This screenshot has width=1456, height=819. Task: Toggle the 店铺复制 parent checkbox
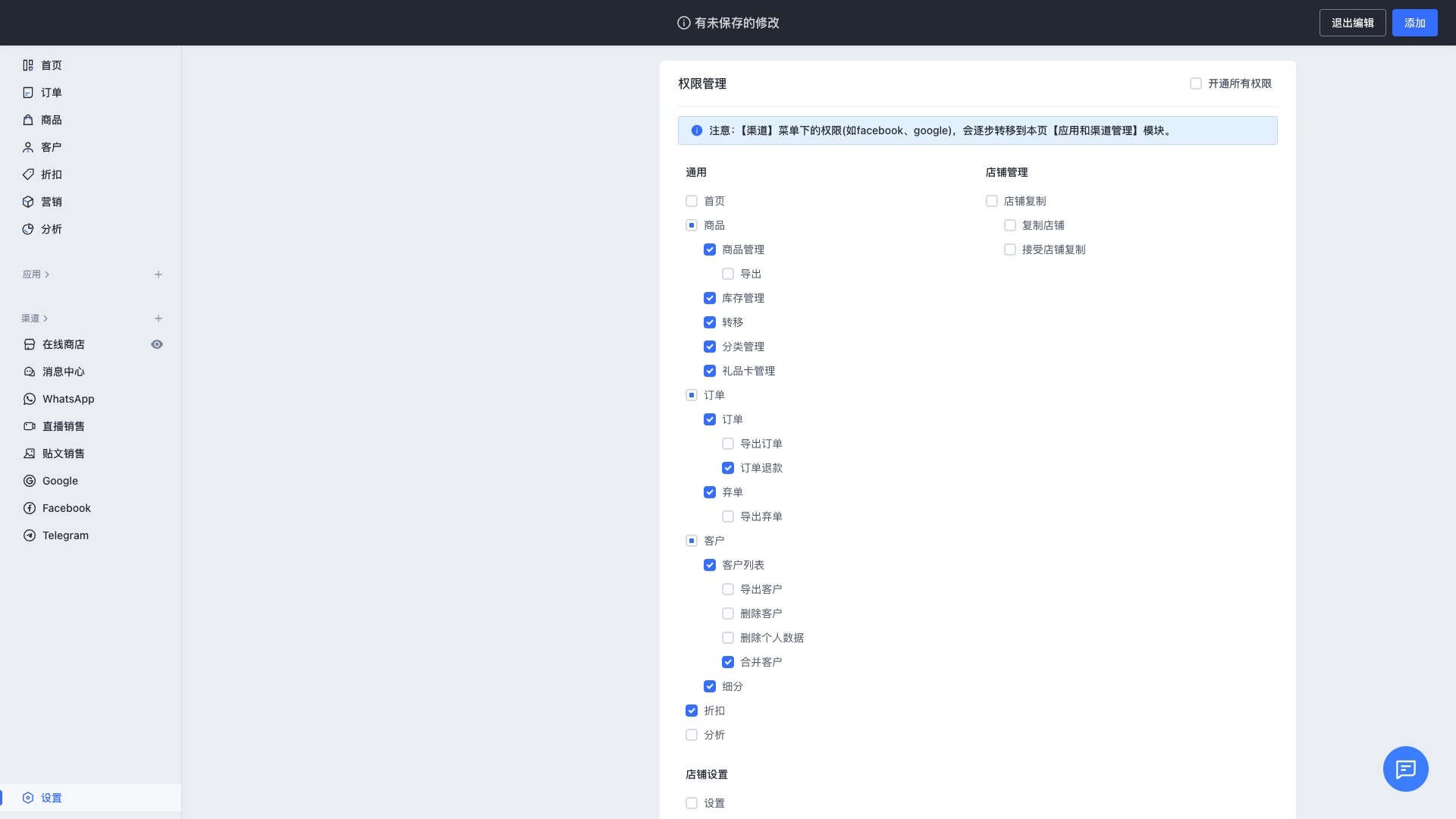coord(992,201)
